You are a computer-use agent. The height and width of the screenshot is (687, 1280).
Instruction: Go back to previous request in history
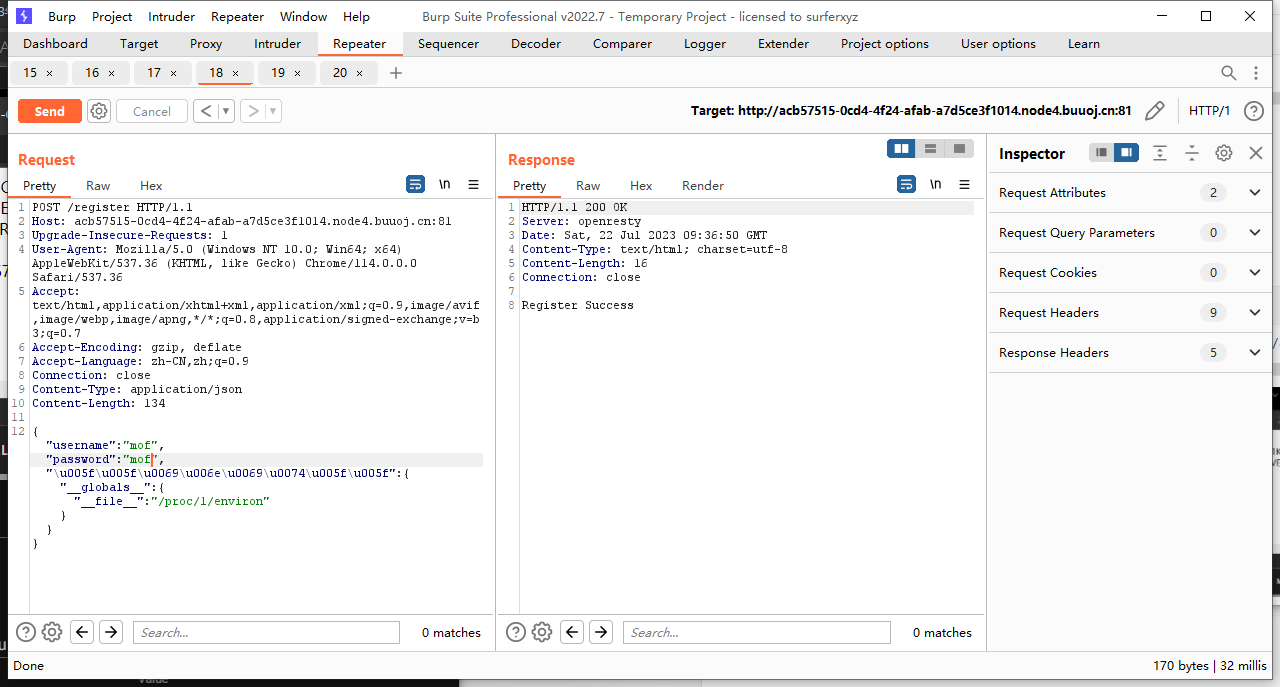tap(206, 111)
